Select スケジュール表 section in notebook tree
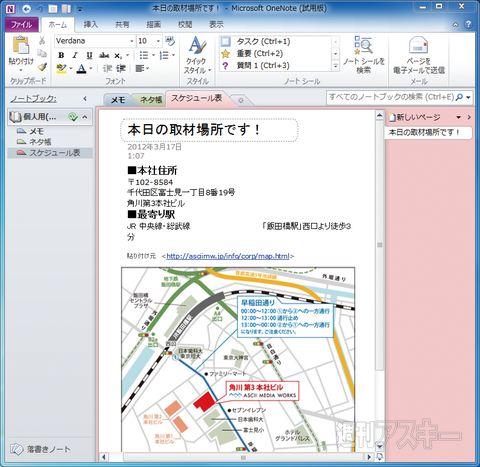This screenshot has height=467, width=480. pyautogui.click(x=50, y=153)
